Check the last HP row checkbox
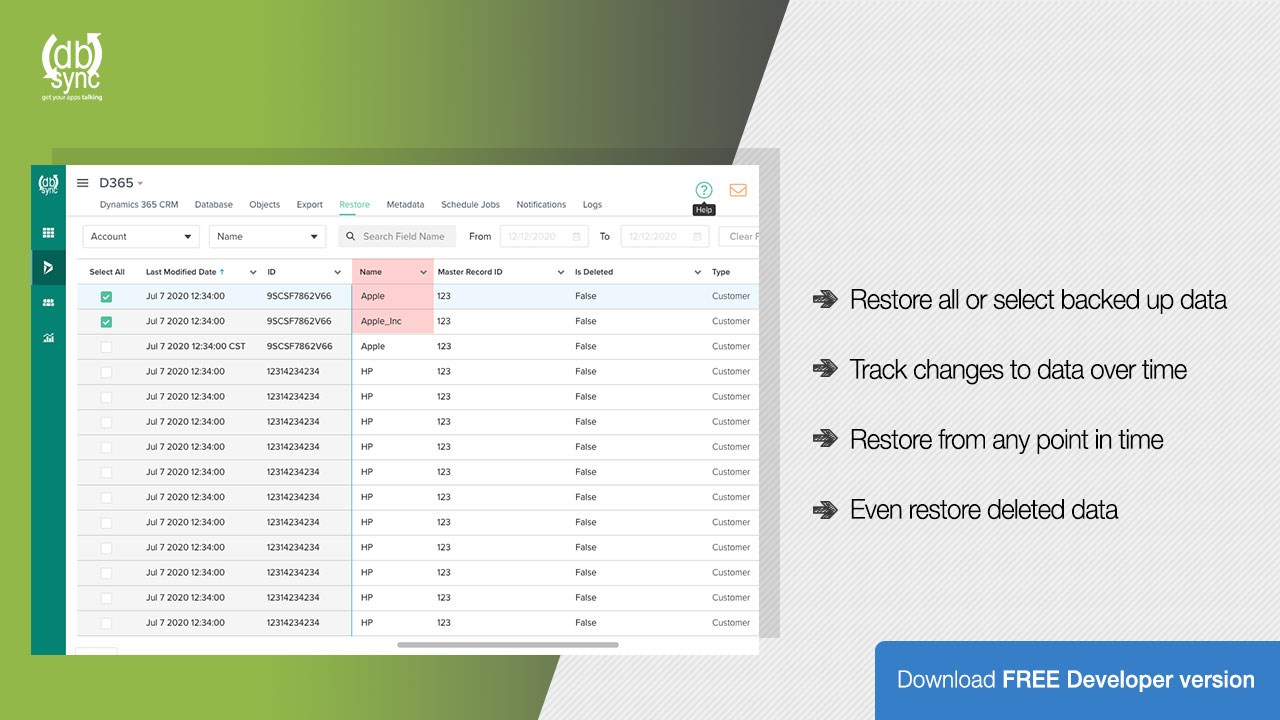The height and width of the screenshot is (720, 1280). pyautogui.click(x=106, y=623)
